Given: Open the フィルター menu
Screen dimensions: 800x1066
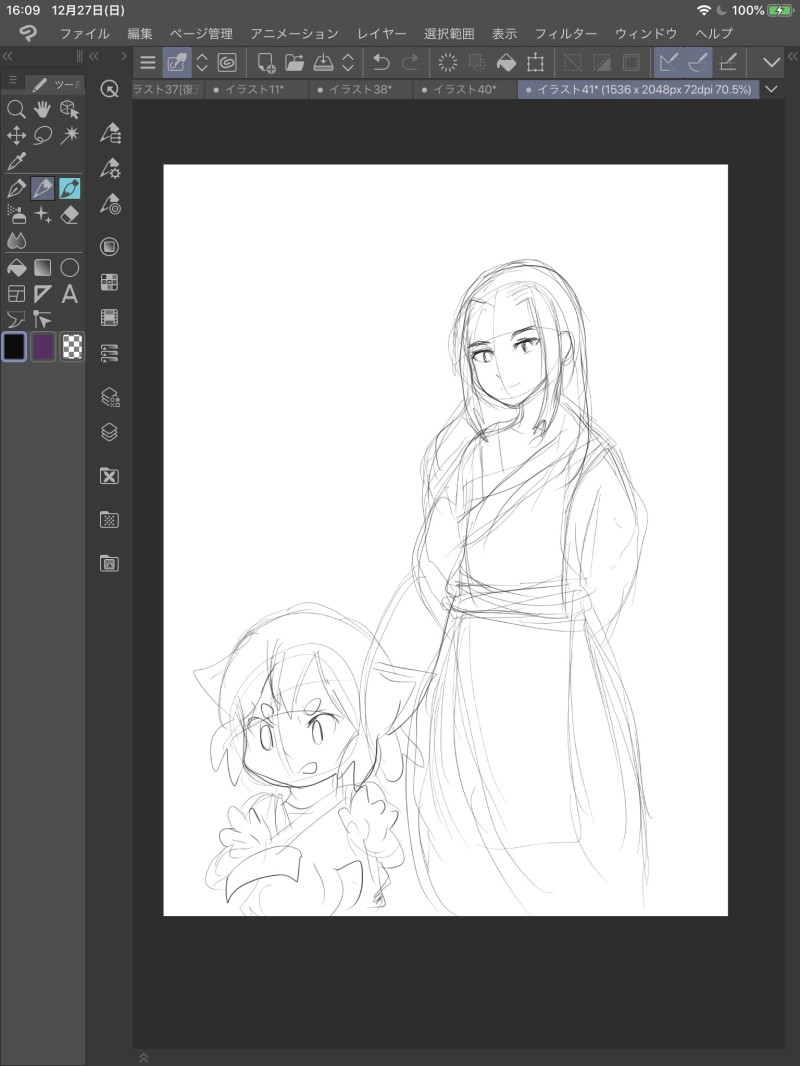Looking at the screenshot, I should pyautogui.click(x=566, y=33).
